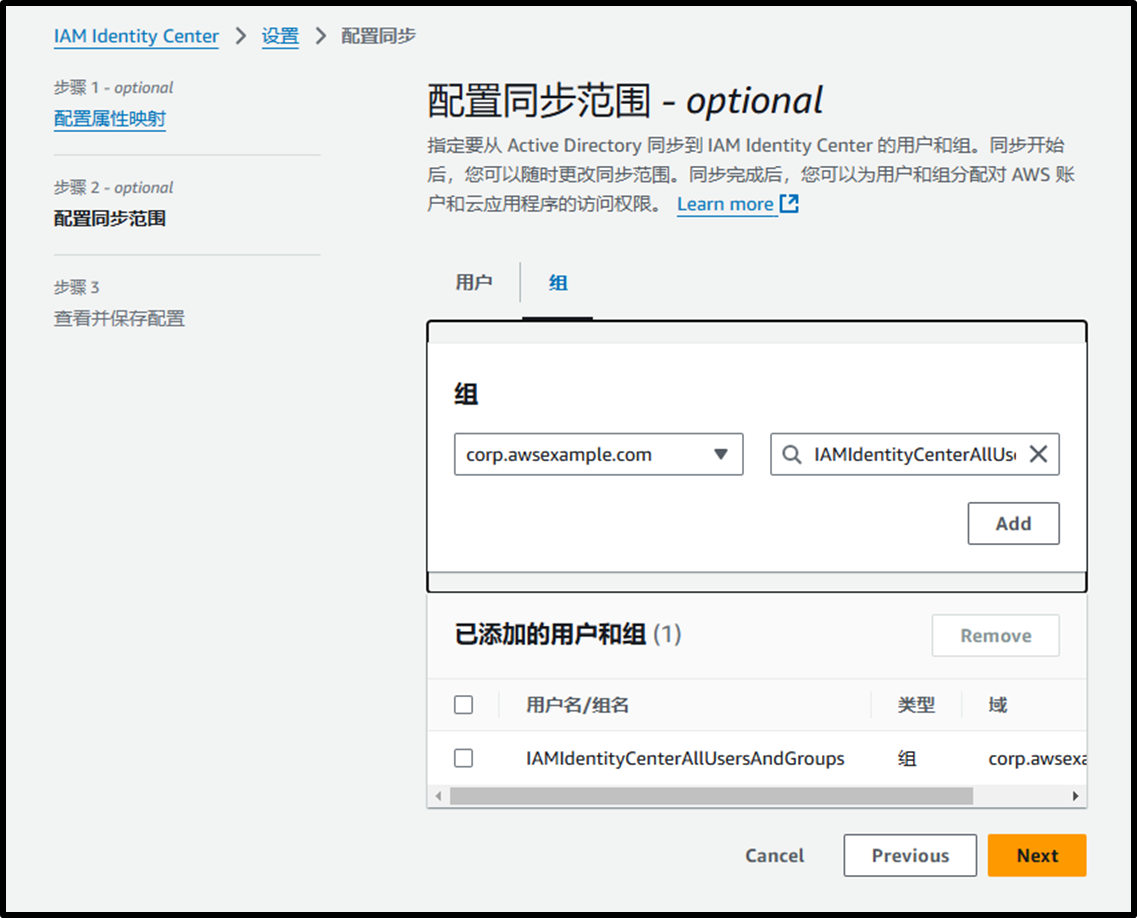Click the horizontal table scrollbar

711,796
